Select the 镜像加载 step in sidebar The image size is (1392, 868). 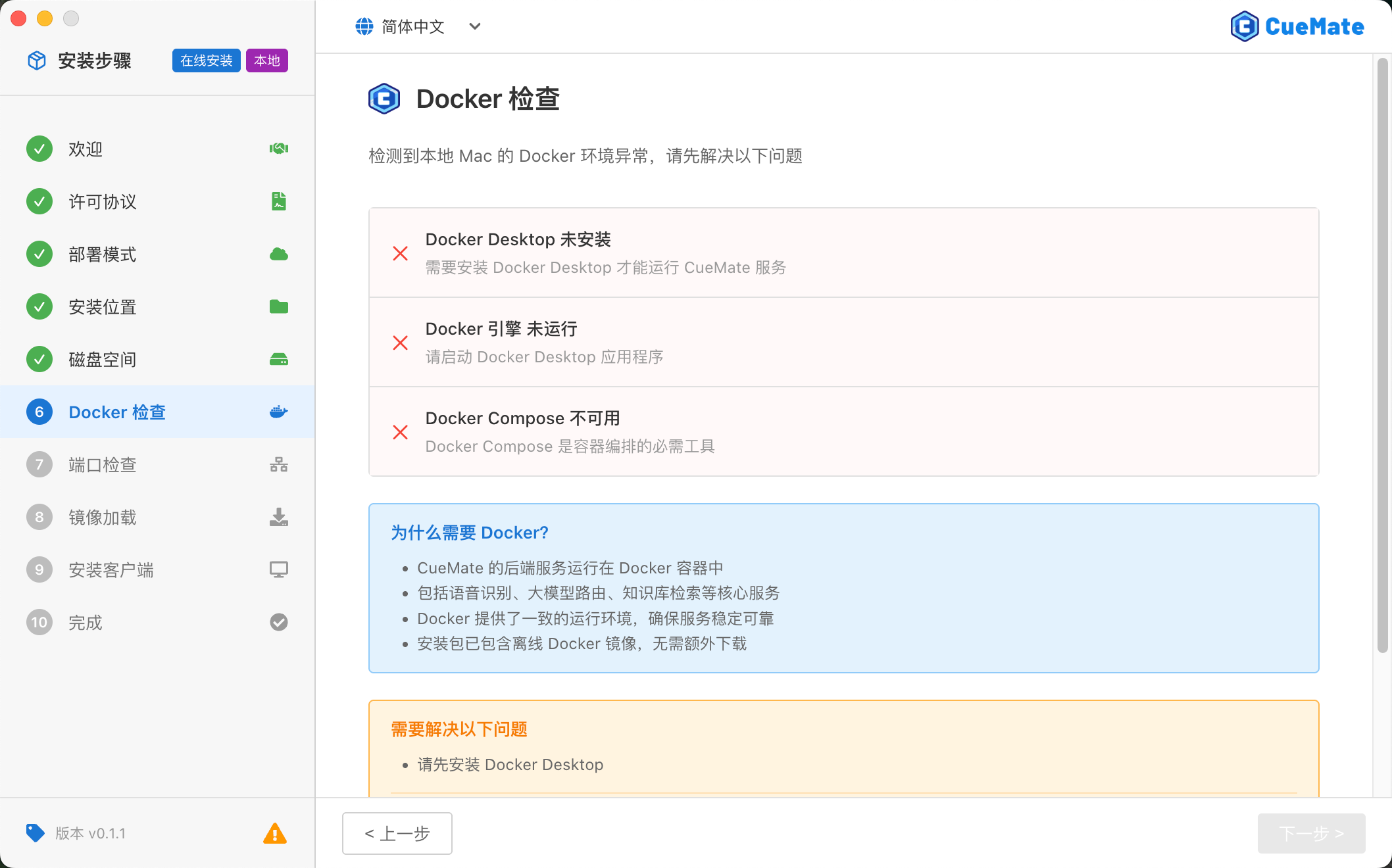point(102,517)
